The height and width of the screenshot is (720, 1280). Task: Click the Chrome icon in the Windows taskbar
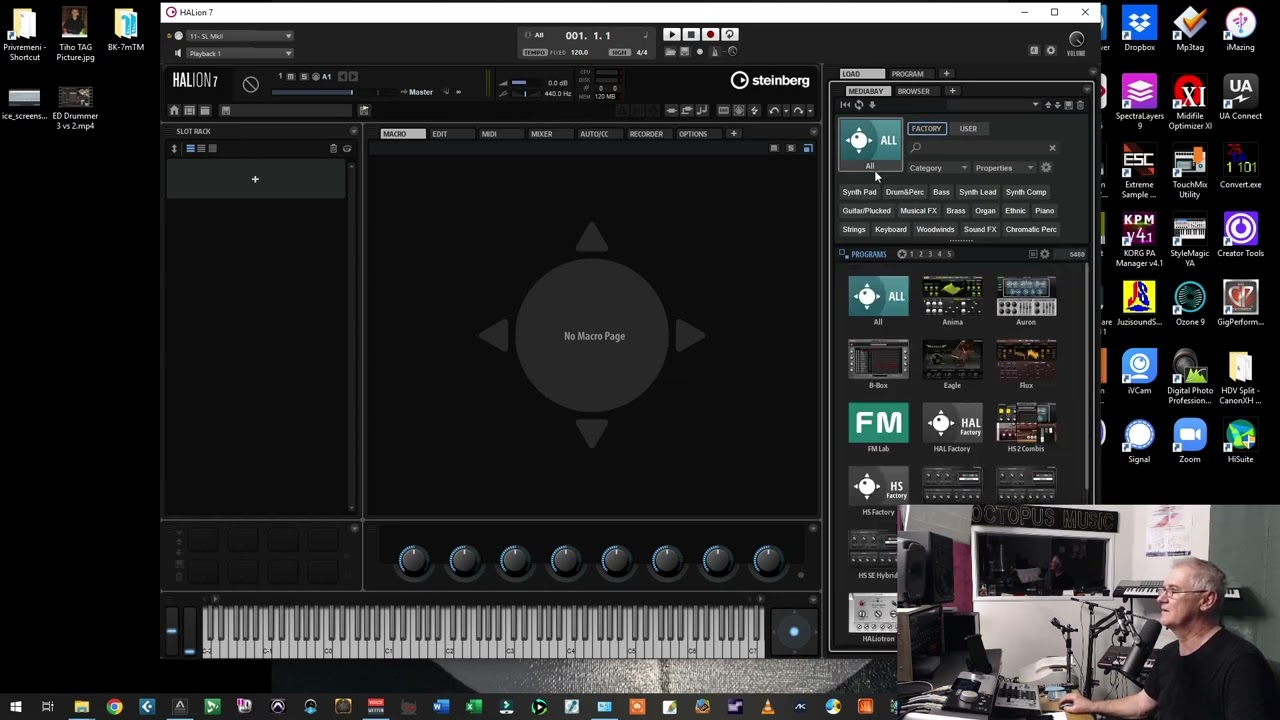tap(114, 707)
